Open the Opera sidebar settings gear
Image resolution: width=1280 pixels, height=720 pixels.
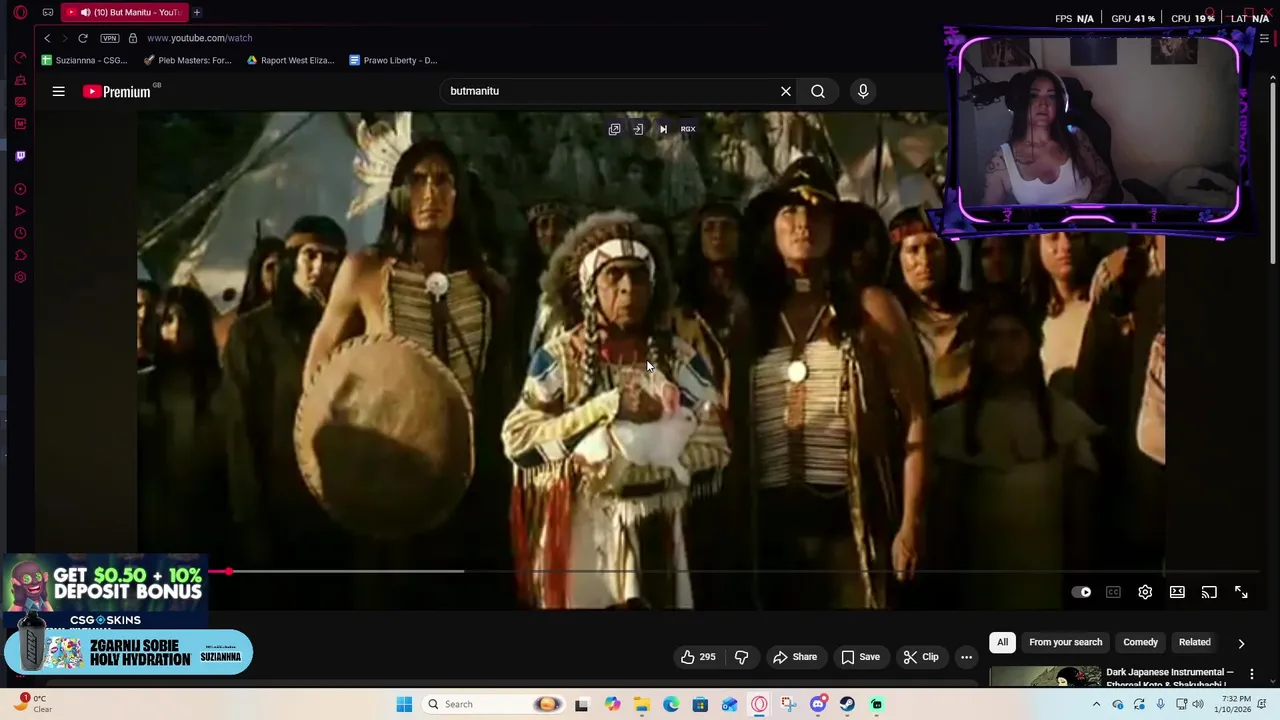[x=20, y=277]
